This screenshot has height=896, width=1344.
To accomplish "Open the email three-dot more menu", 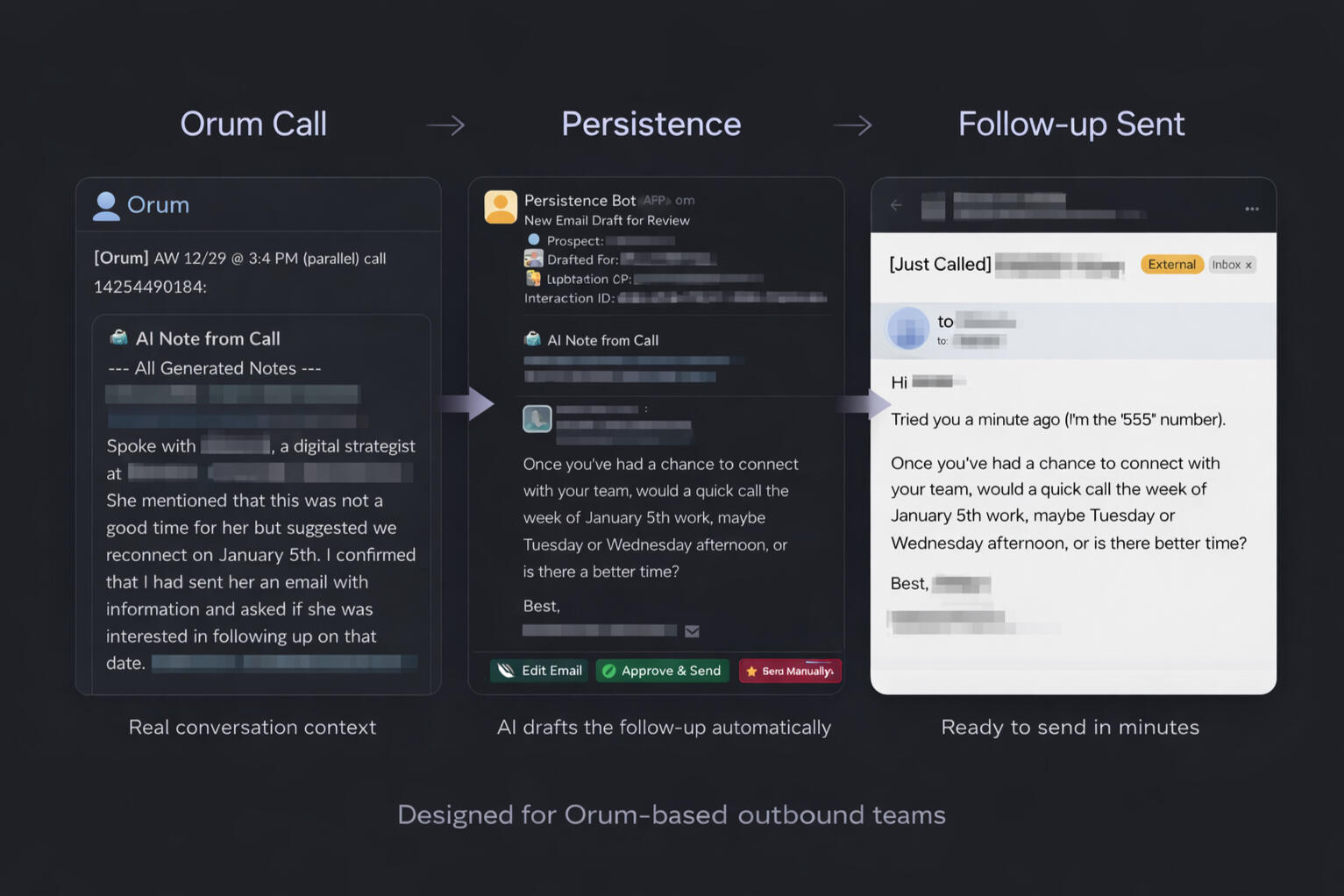I will point(1251,209).
